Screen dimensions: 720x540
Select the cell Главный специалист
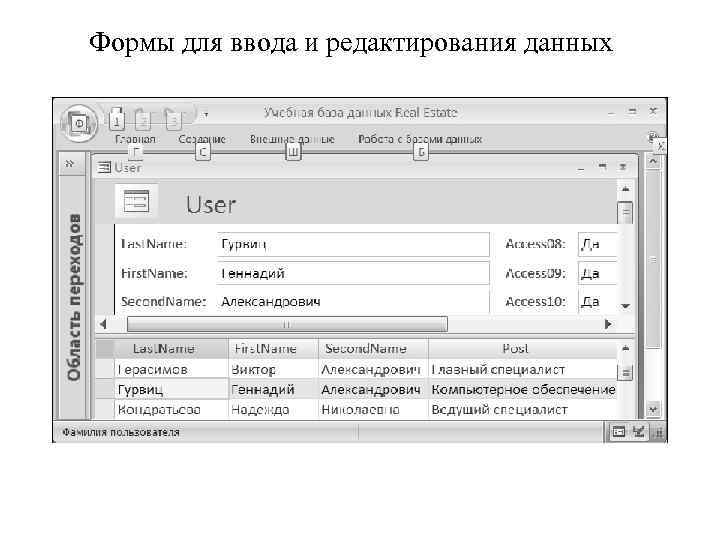[x=523, y=369]
